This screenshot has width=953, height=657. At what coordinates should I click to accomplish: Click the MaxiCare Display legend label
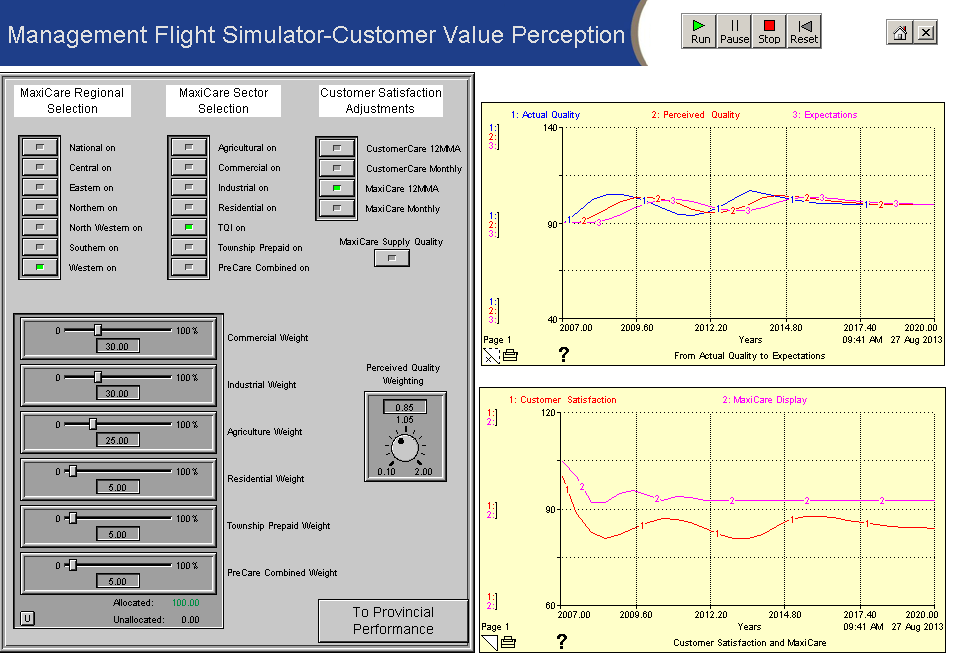click(764, 399)
